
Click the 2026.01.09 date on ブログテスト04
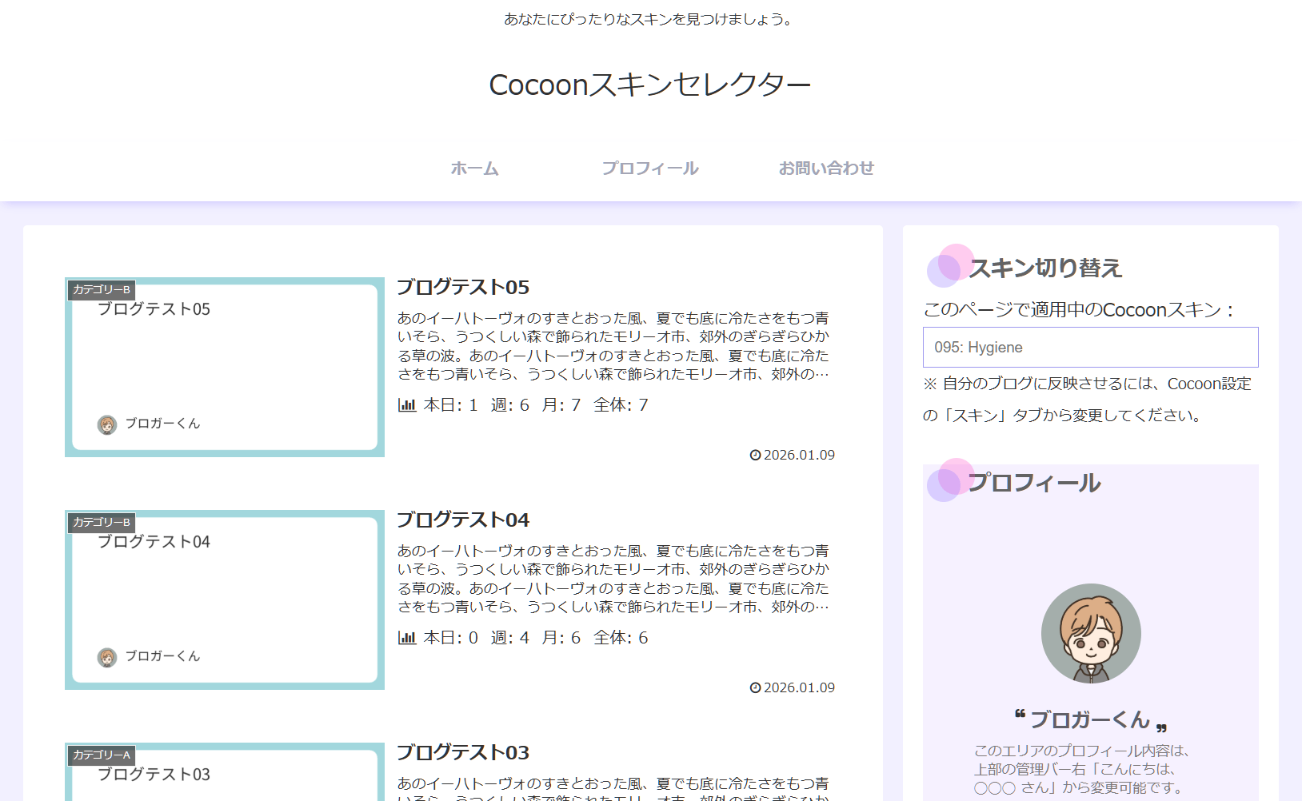click(x=799, y=688)
